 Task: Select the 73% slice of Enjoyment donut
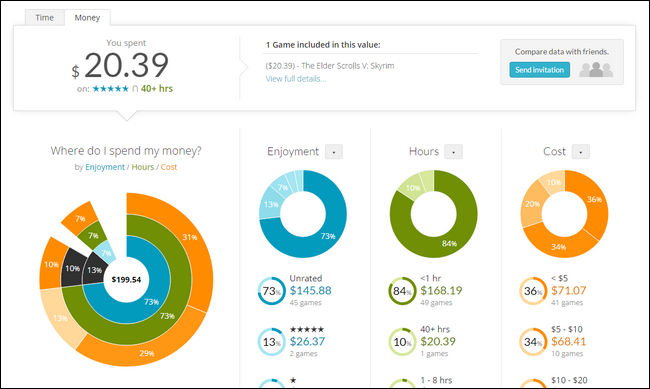click(x=327, y=236)
